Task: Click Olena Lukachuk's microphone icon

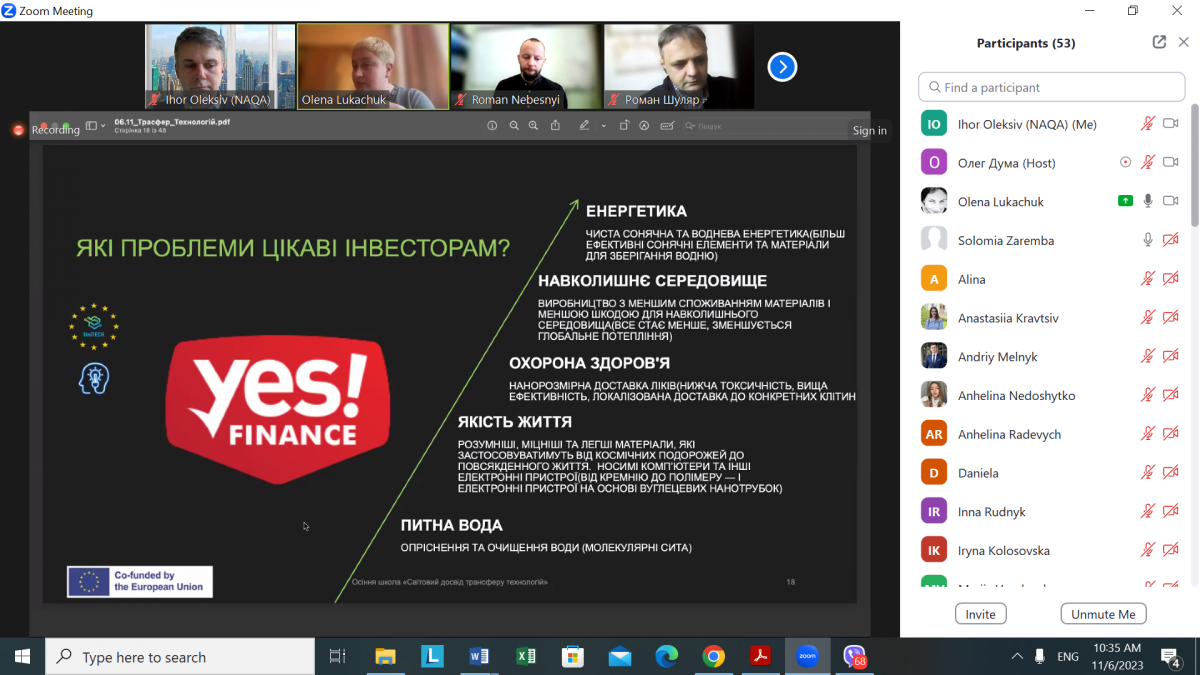Action: tap(1148, 201)
